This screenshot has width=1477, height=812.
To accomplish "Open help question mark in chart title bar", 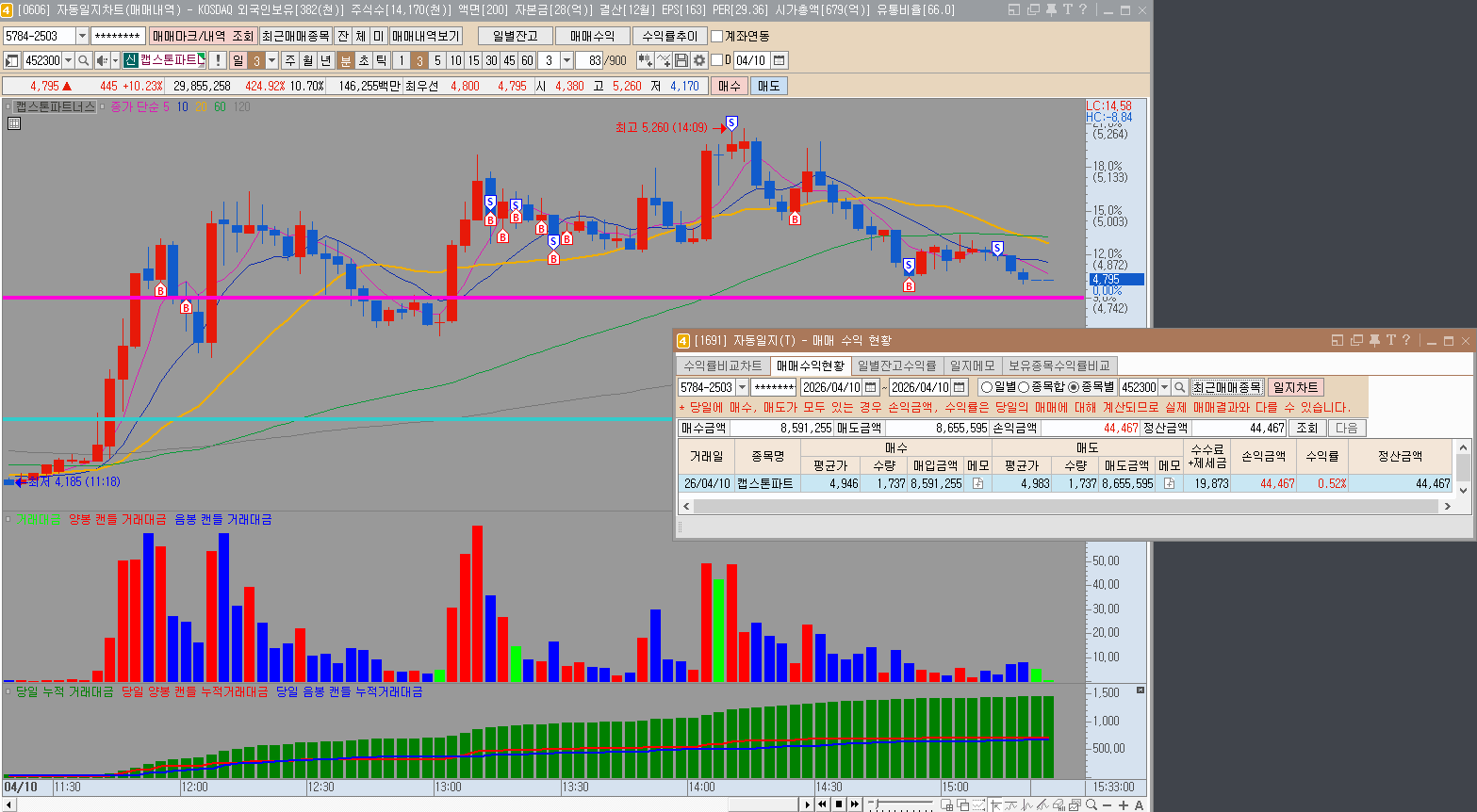I will coord(1083,9).
